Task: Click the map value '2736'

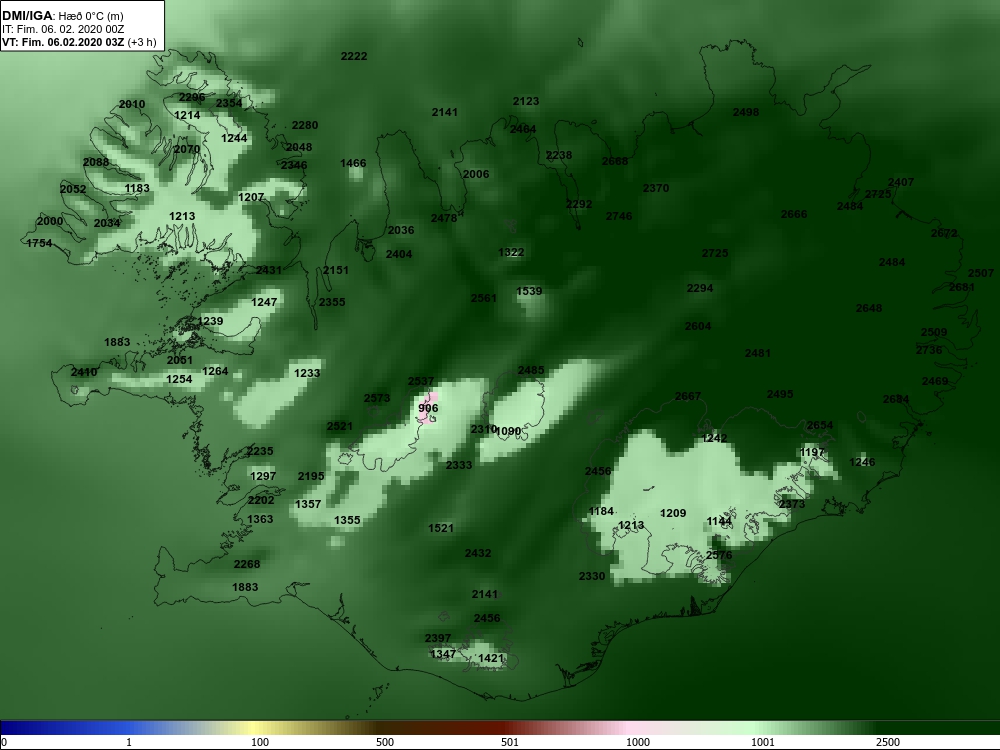Action: (x=929, y=350)
